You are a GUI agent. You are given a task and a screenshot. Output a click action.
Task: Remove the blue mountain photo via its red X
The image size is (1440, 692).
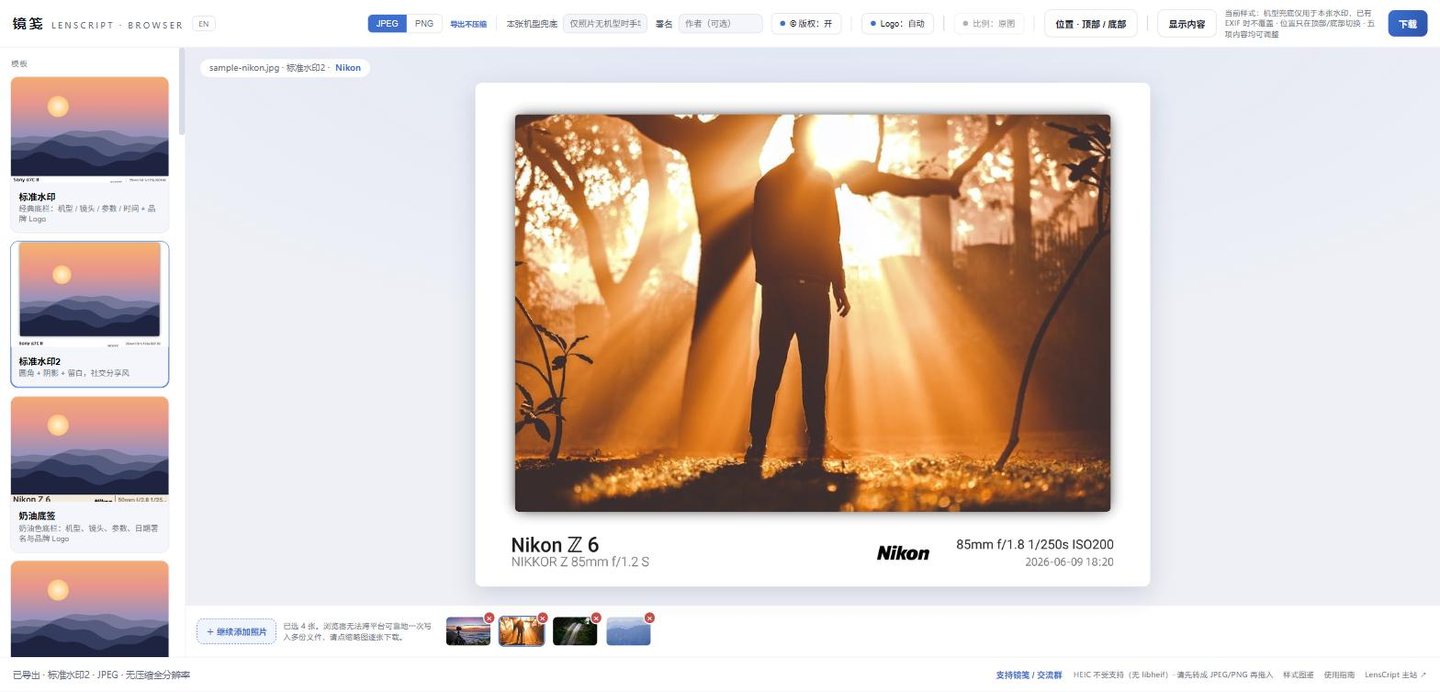(649, 618)
